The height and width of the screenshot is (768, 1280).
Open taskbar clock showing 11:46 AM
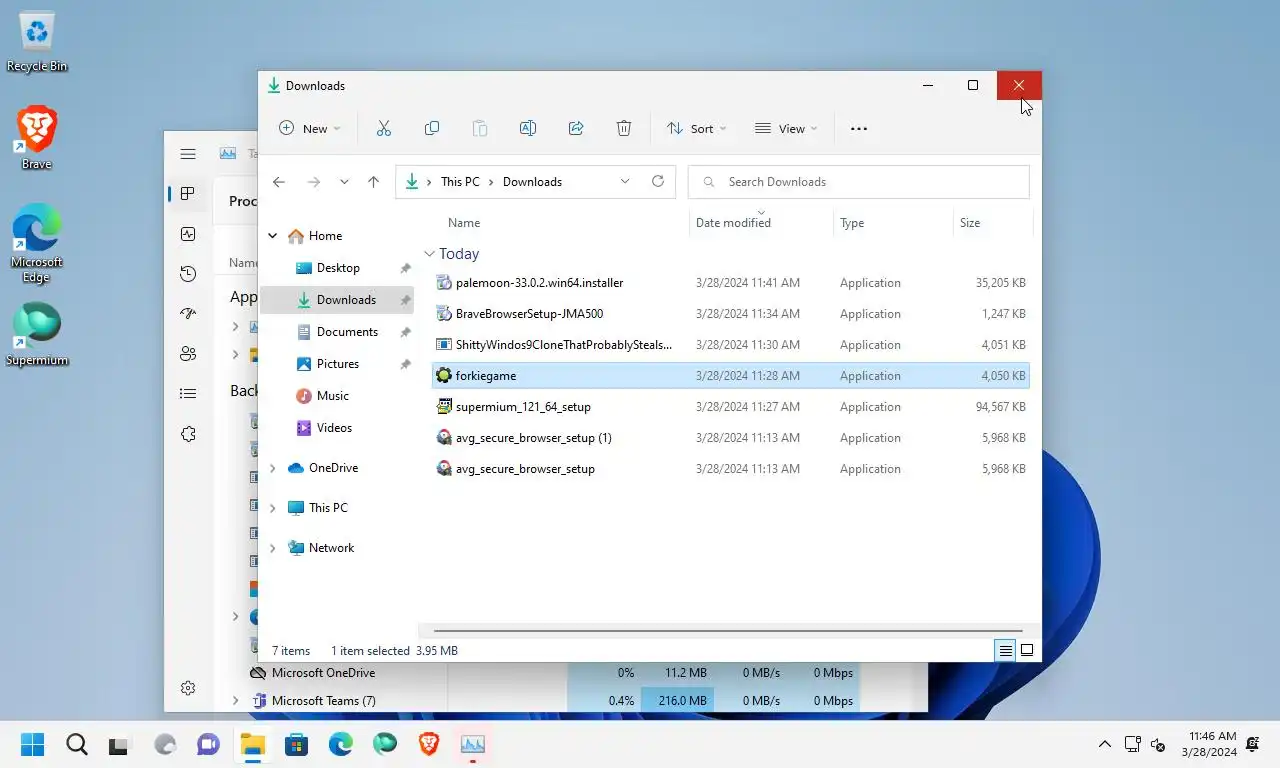pyautogui.click(x=1212, y=744)
